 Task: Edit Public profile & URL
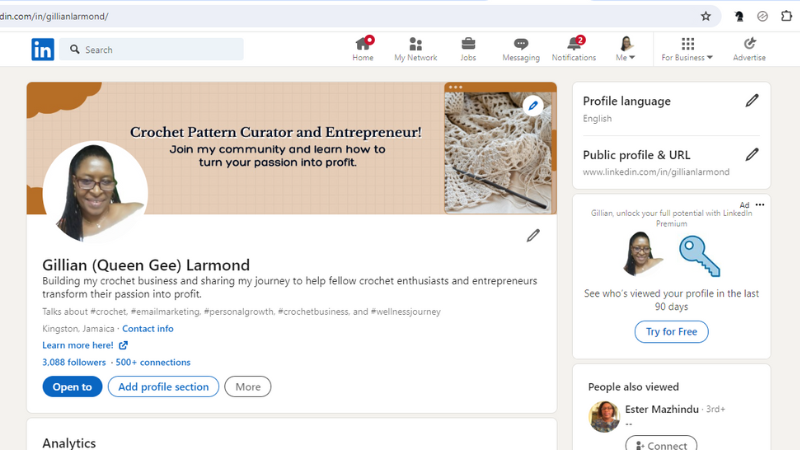point(752,155)
